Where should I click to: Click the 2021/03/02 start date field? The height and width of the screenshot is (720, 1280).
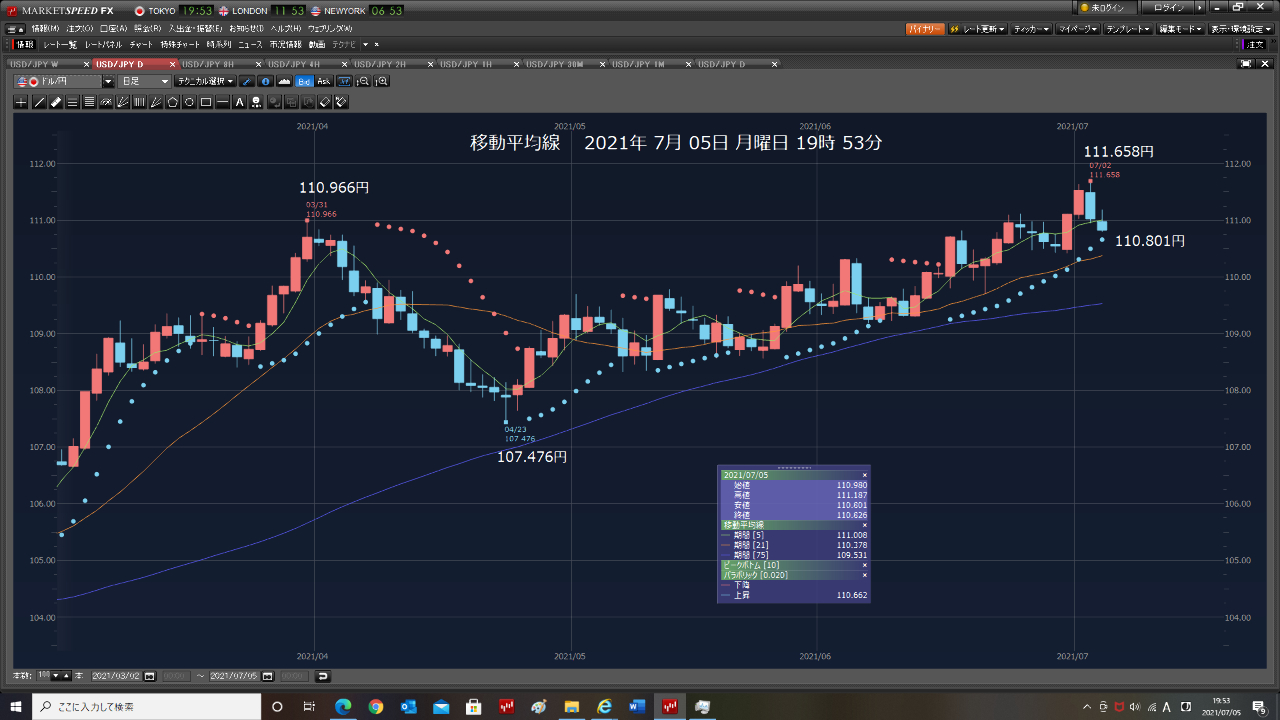[x=116, y=676]
